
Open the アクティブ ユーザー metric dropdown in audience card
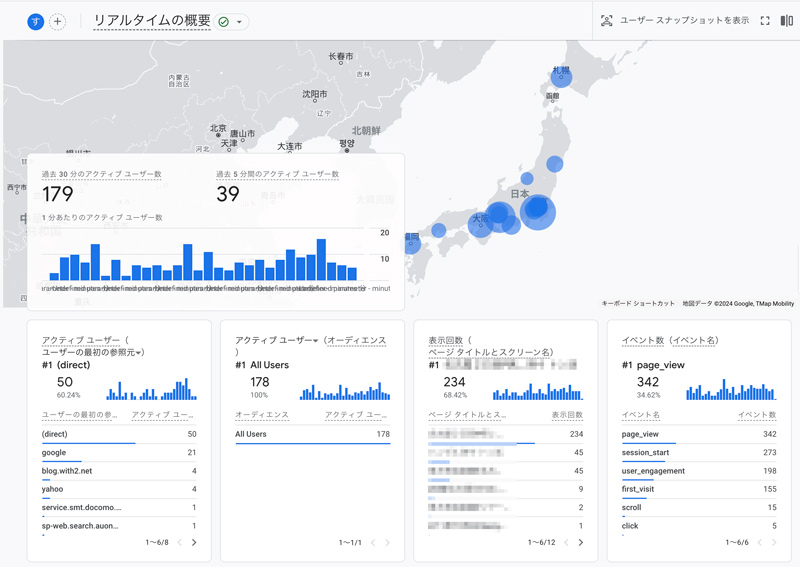(x=277, y=340)
